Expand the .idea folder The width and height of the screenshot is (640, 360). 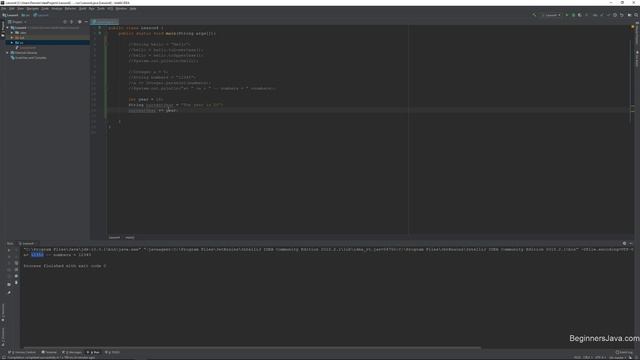12,33
